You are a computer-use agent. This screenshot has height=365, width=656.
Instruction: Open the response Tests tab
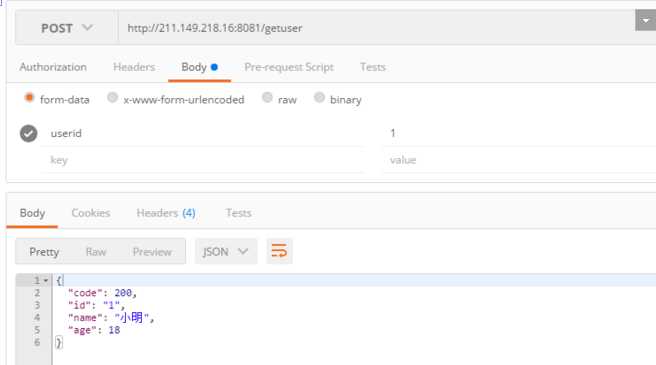[x=238, y=213]
